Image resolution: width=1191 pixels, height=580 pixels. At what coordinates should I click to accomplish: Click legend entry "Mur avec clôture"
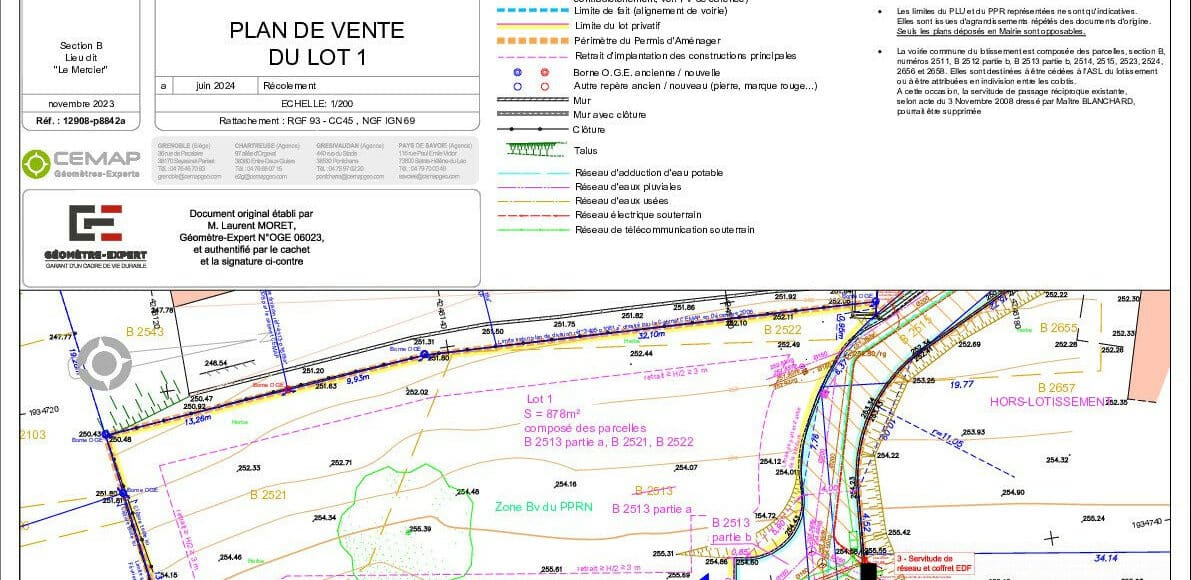coord(610,115)
